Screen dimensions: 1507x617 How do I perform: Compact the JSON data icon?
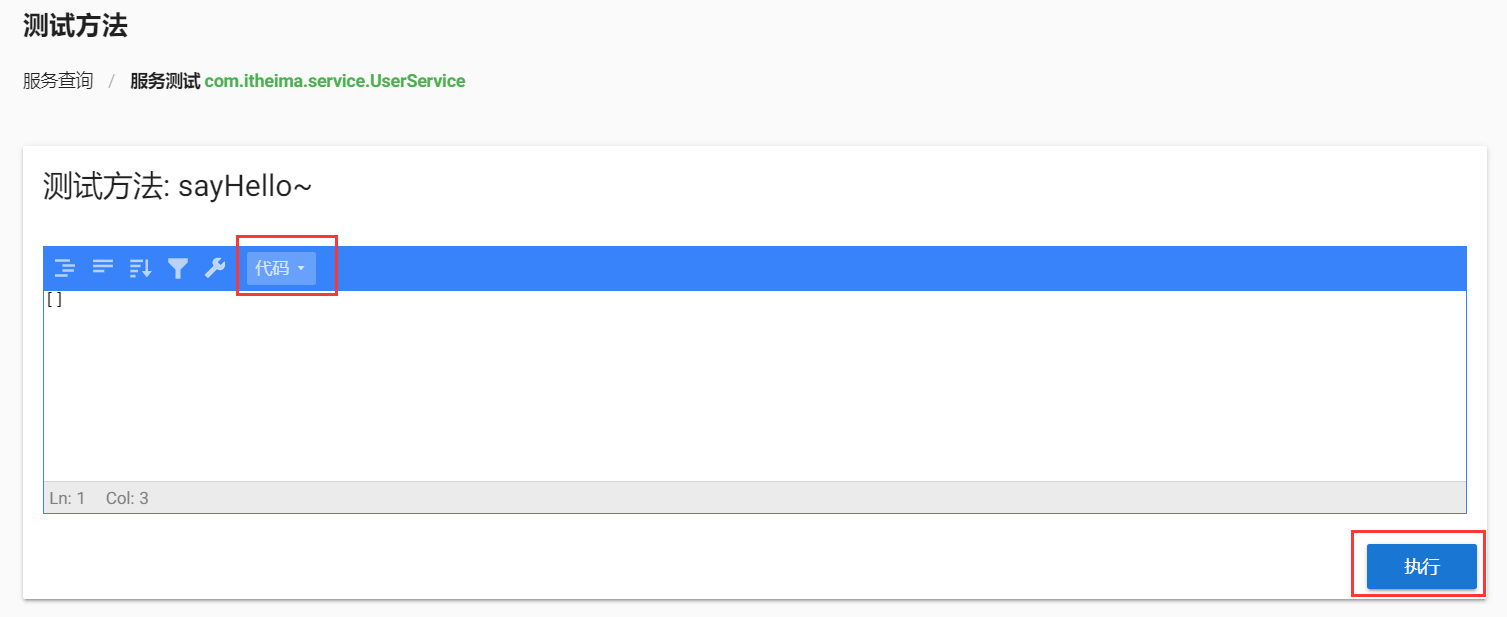[x=103, y=267]
